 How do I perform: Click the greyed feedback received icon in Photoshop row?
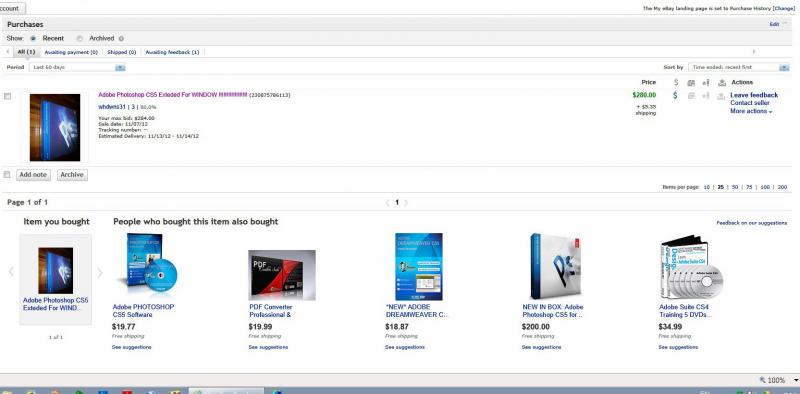(x=721, y=96)
